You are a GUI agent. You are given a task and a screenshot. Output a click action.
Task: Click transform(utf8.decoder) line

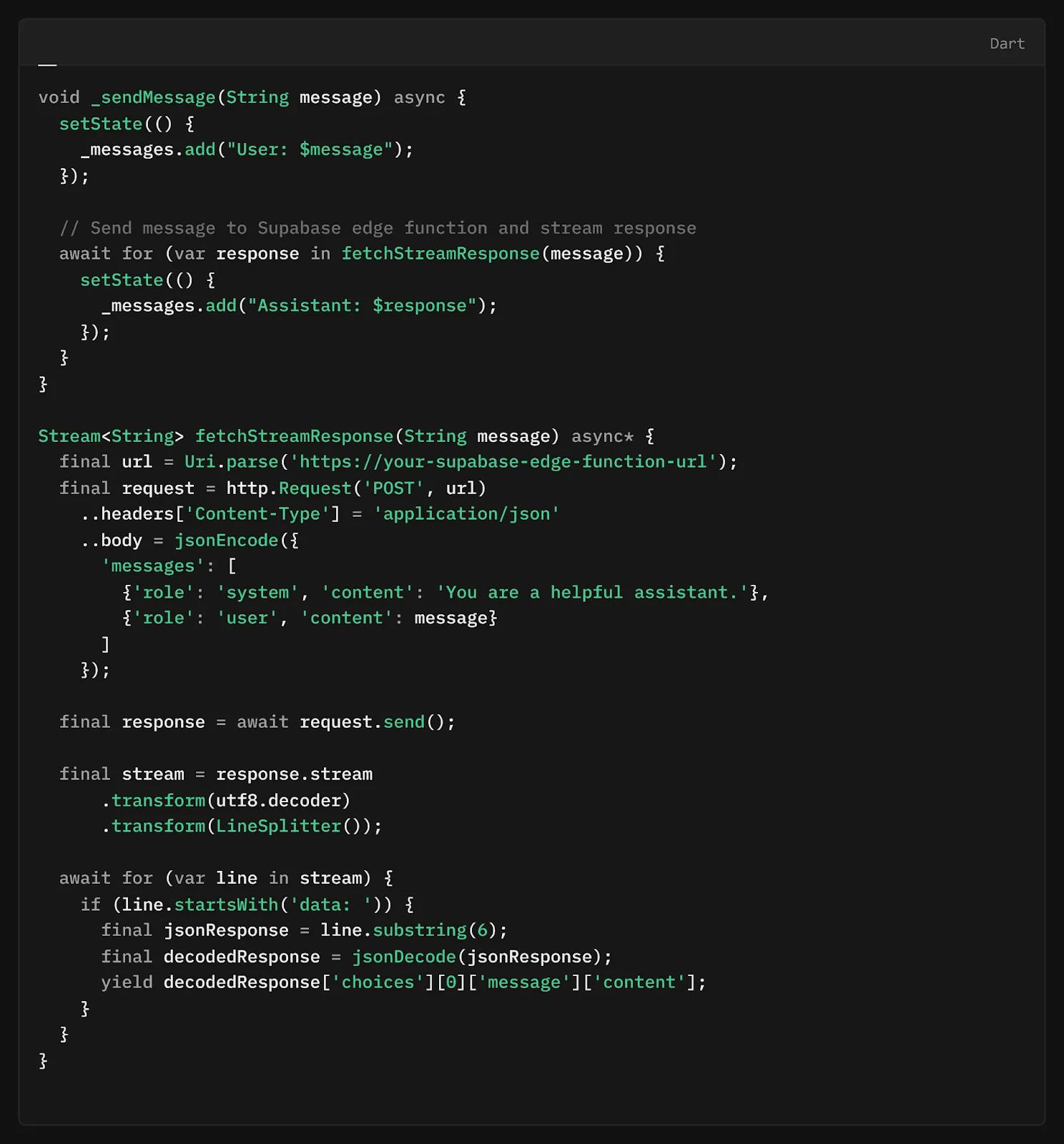pyautogui.click(x=226, y=801)
